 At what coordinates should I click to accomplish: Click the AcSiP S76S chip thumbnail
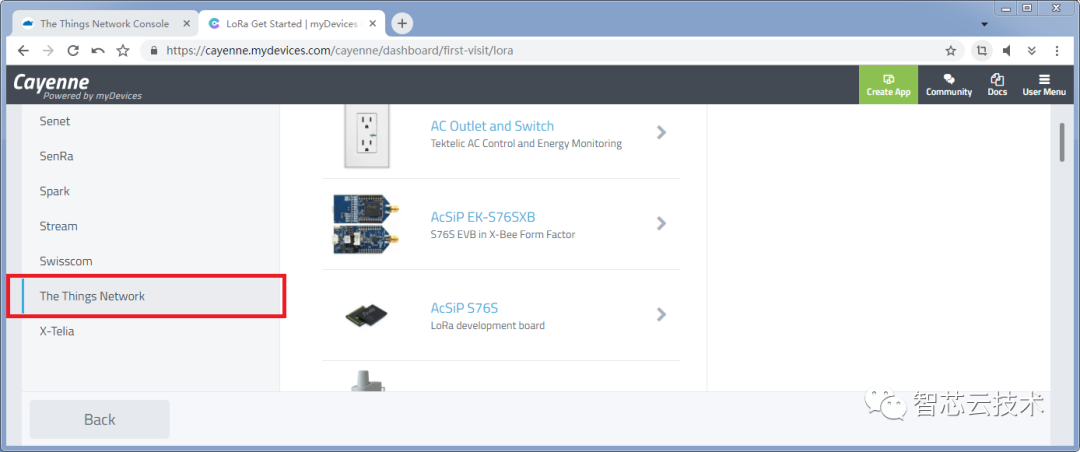coord(366,315)
